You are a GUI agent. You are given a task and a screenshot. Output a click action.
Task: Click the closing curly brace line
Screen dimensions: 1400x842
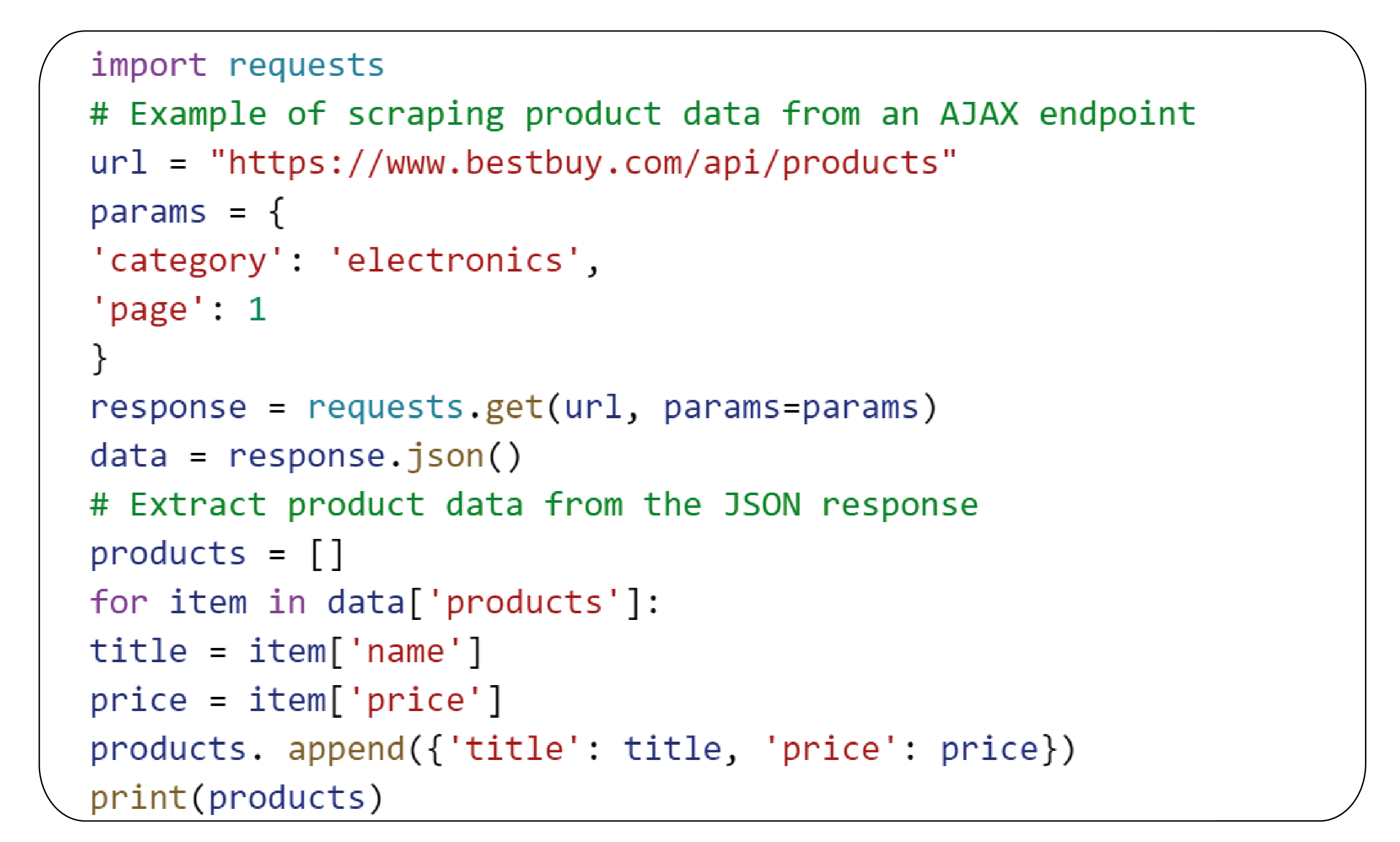pyautogui.click(x=99, y=359)
